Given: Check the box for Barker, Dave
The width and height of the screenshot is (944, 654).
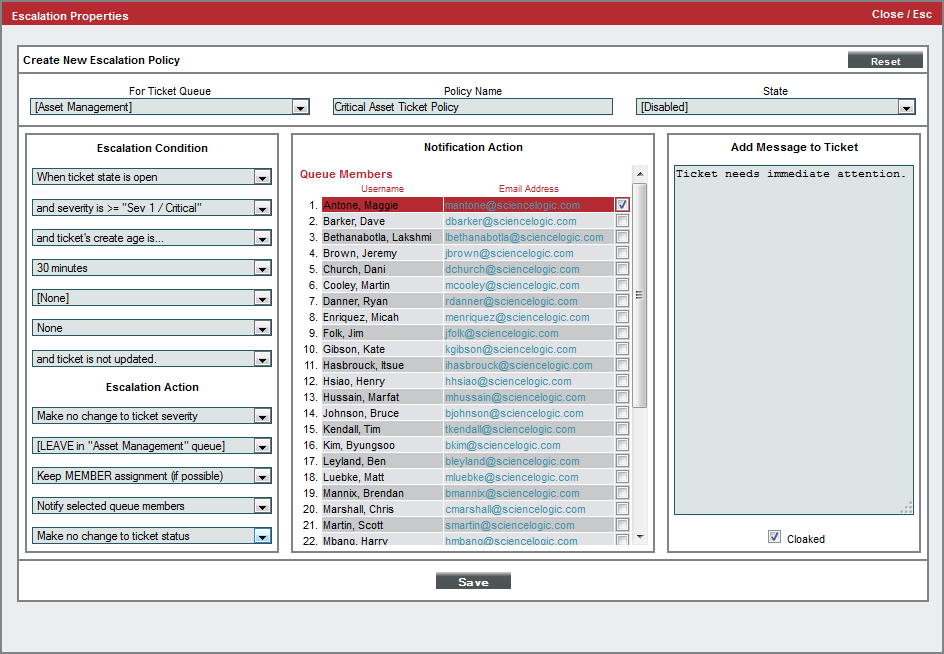Looking at the screenshot, I should pos(622,221).
